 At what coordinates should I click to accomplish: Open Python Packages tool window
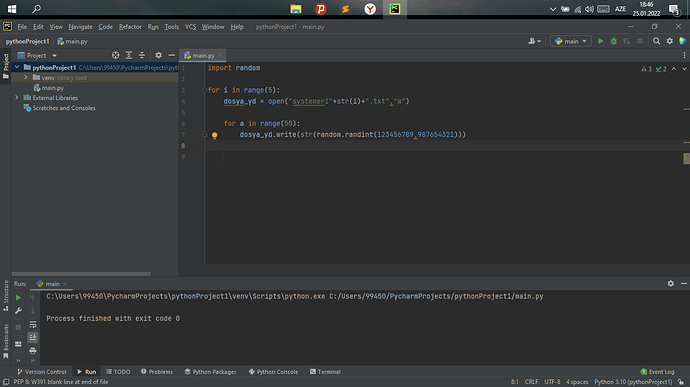pos(210,372)
